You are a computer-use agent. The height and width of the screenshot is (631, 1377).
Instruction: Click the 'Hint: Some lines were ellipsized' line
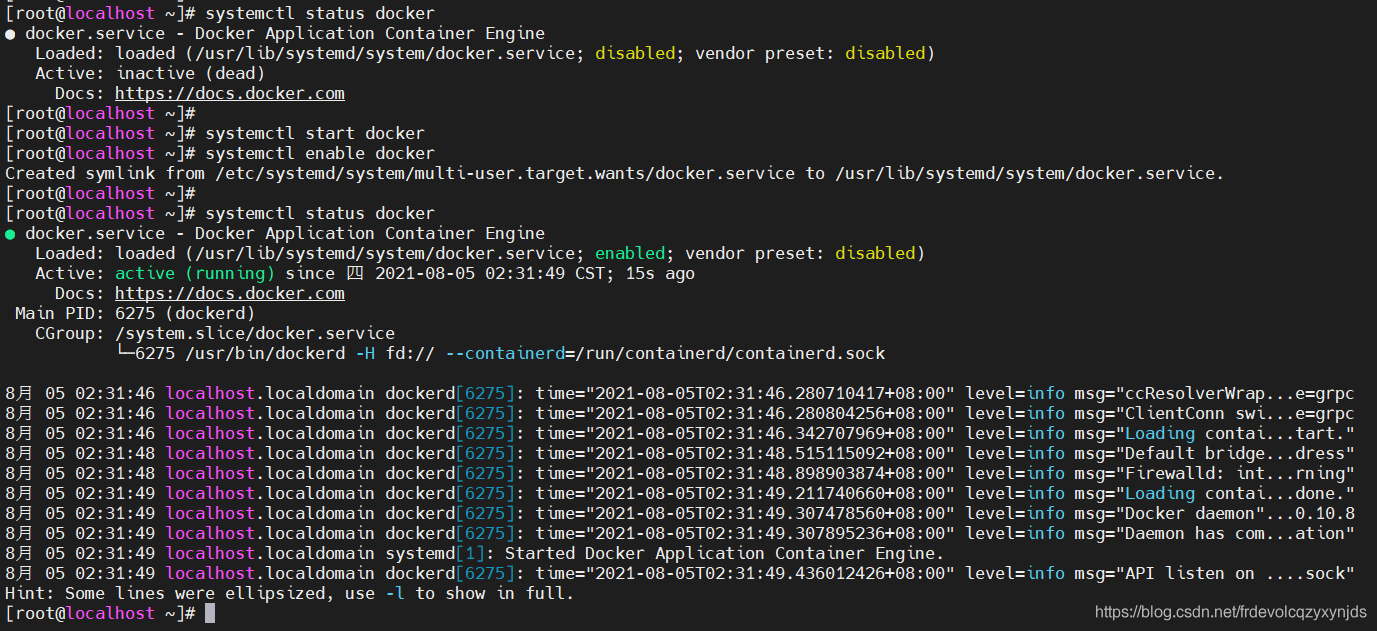click(x=290, y=593)
